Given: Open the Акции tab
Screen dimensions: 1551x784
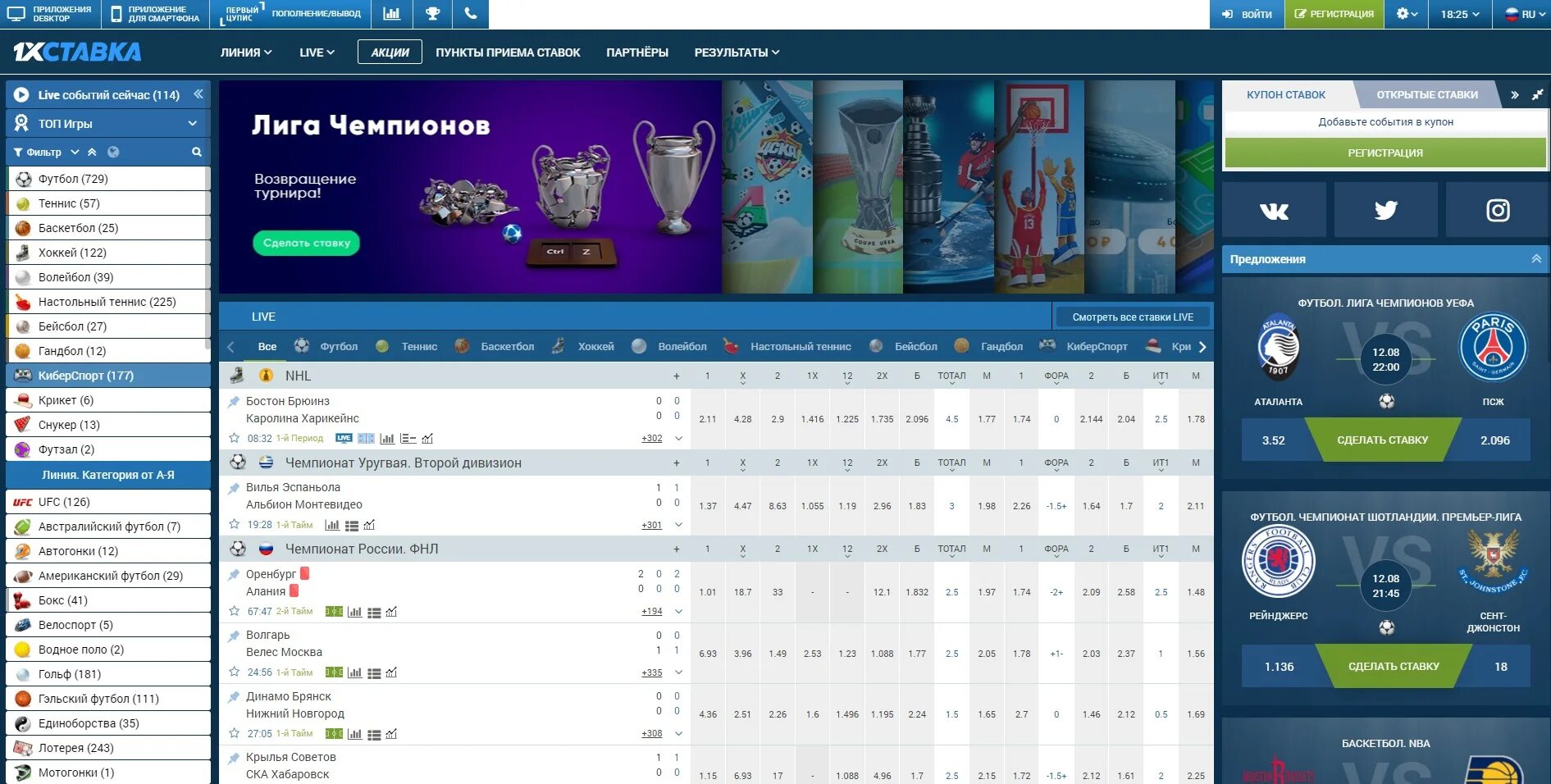Looking at the screenshot, I should [x=390, y=52].
